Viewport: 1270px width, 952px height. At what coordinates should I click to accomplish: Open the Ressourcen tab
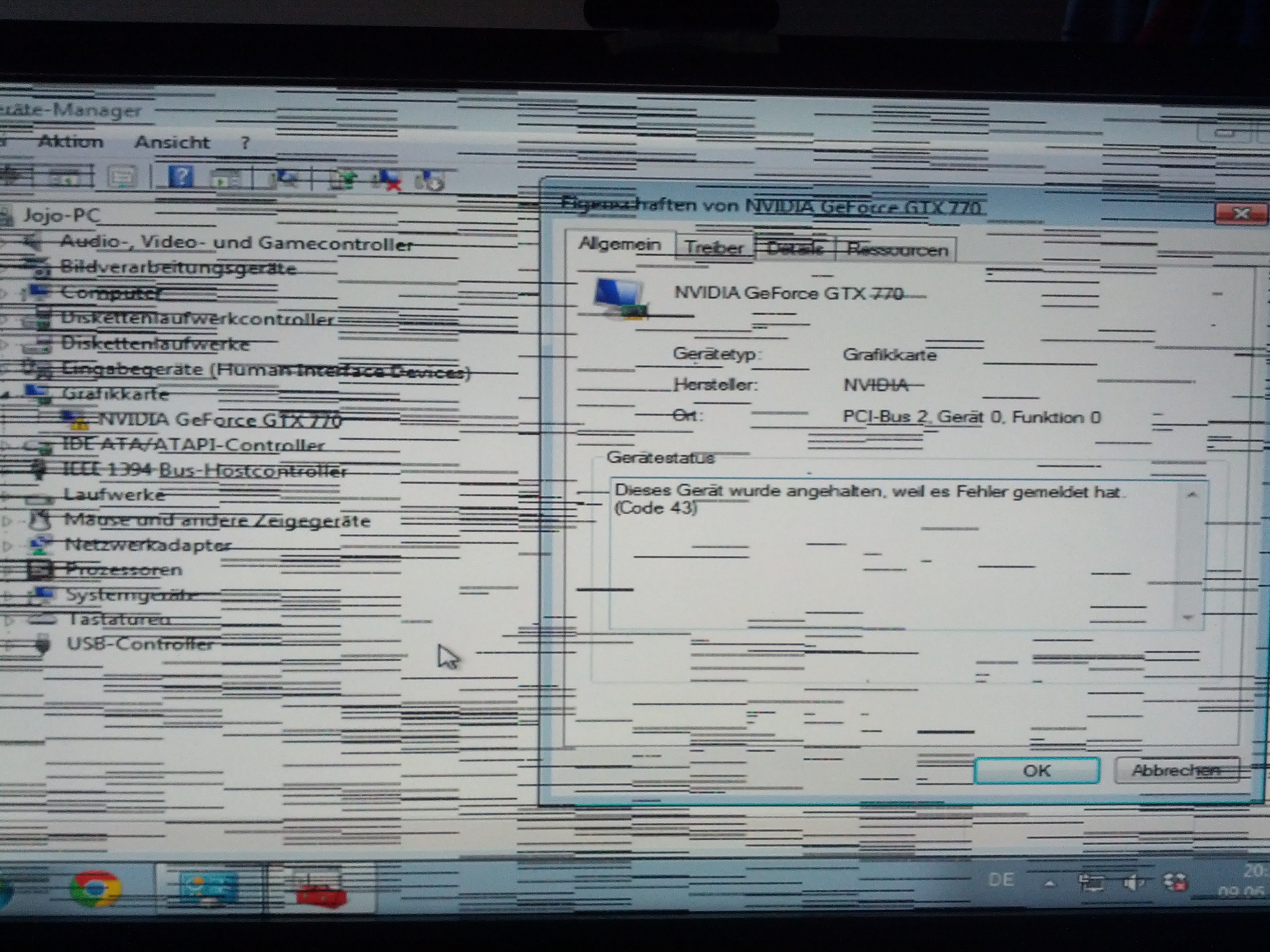point(898,250)
